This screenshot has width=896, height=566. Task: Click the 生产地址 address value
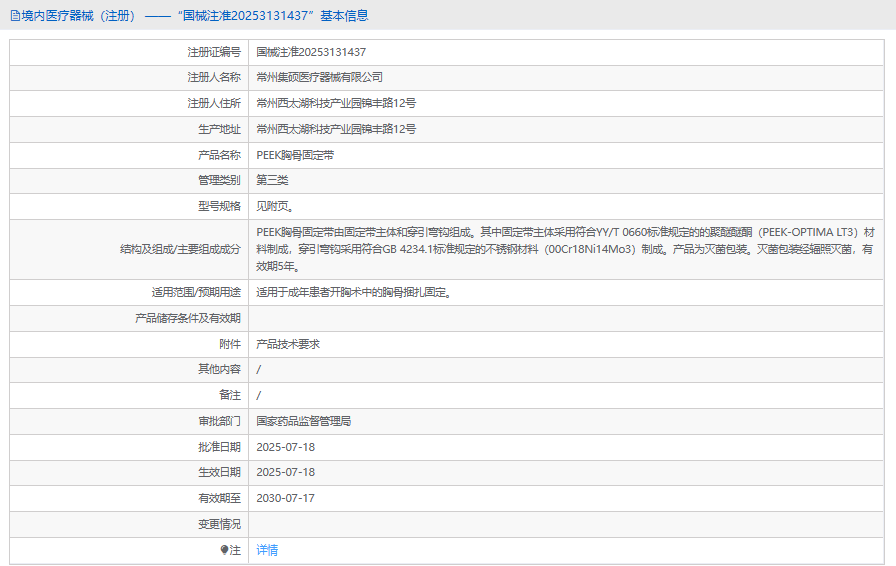click(336, 129)
